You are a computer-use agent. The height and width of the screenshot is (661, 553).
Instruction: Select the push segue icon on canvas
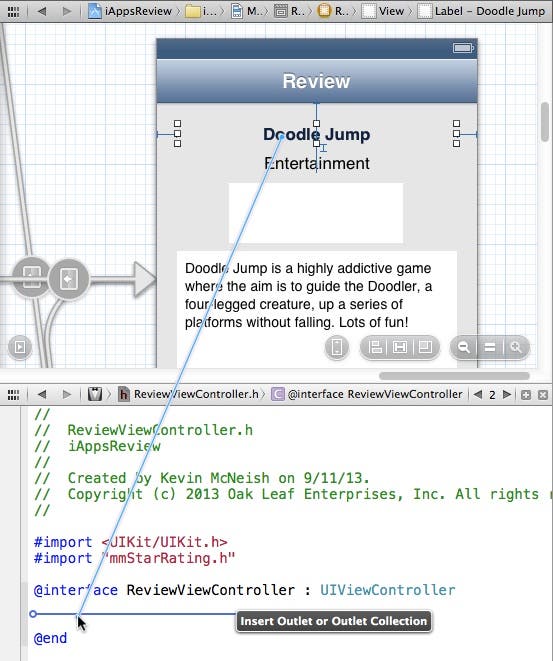coord(69,279)
